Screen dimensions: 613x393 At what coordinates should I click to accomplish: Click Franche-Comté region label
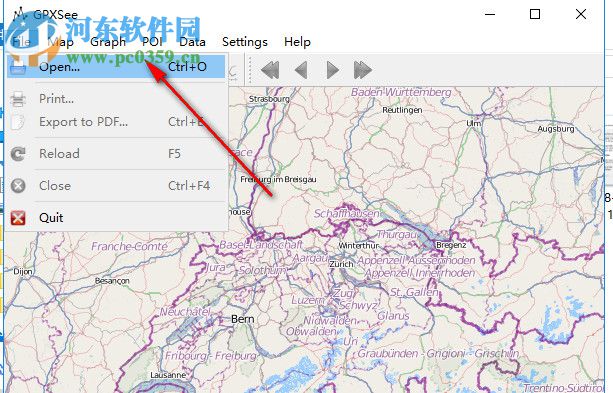(x=129, y=246)
